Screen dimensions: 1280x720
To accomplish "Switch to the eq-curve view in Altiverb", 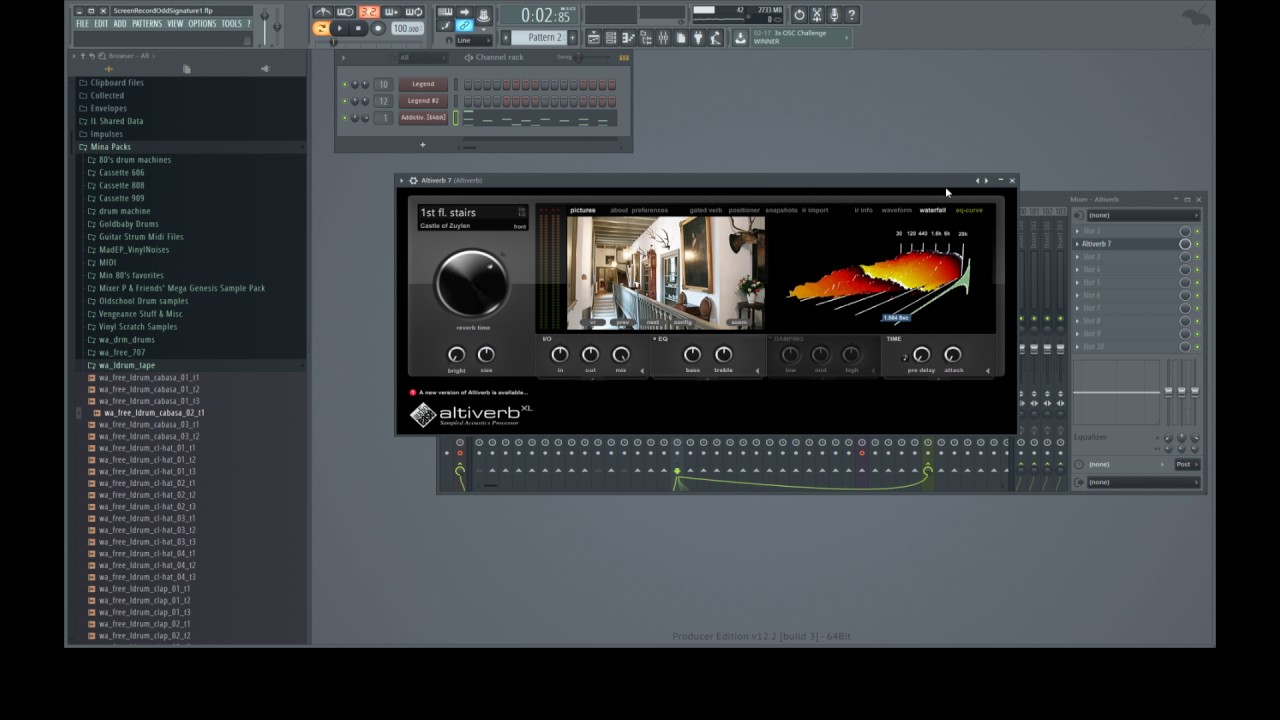I will point(969,210).
